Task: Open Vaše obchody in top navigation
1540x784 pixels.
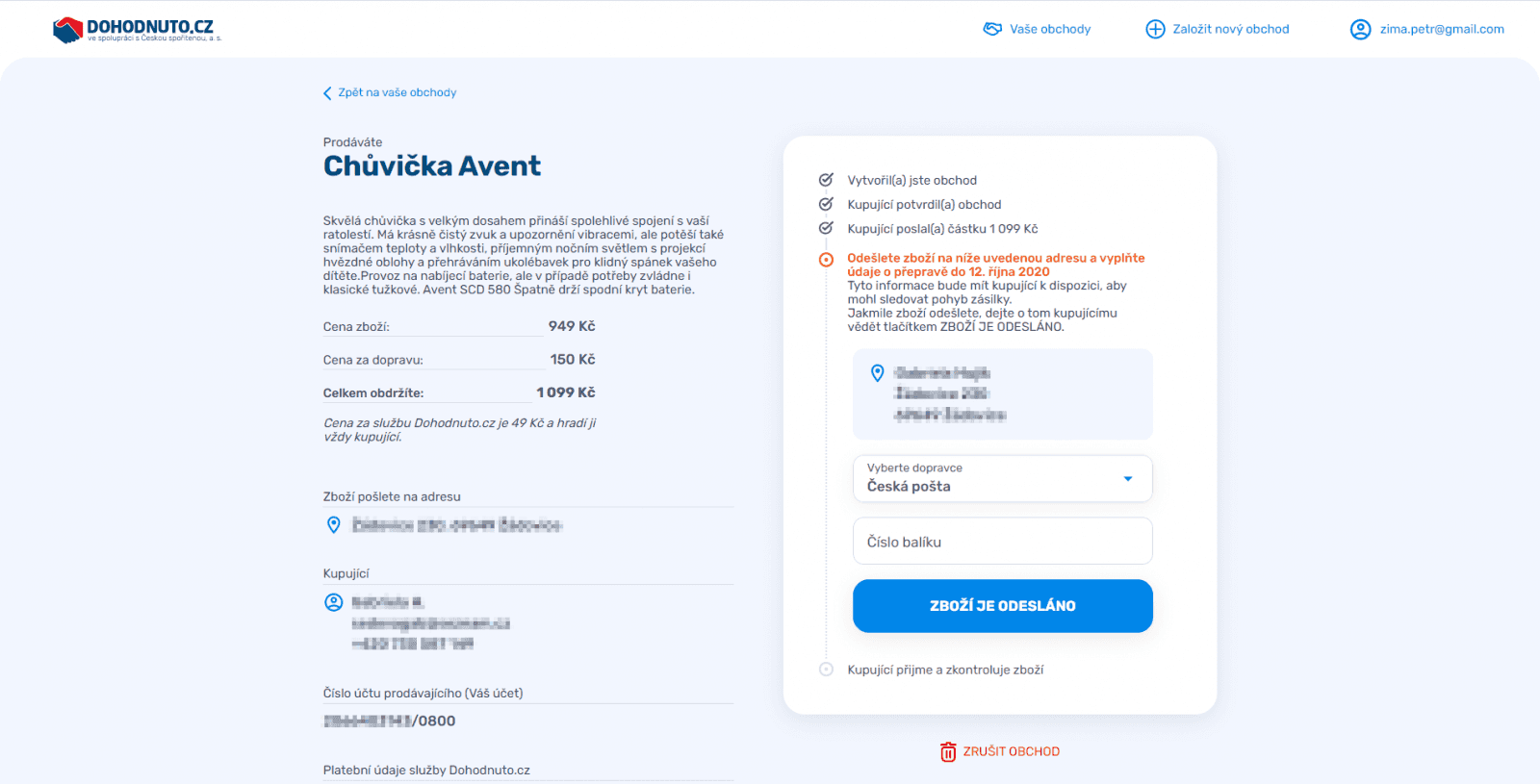Action: 1050,29
